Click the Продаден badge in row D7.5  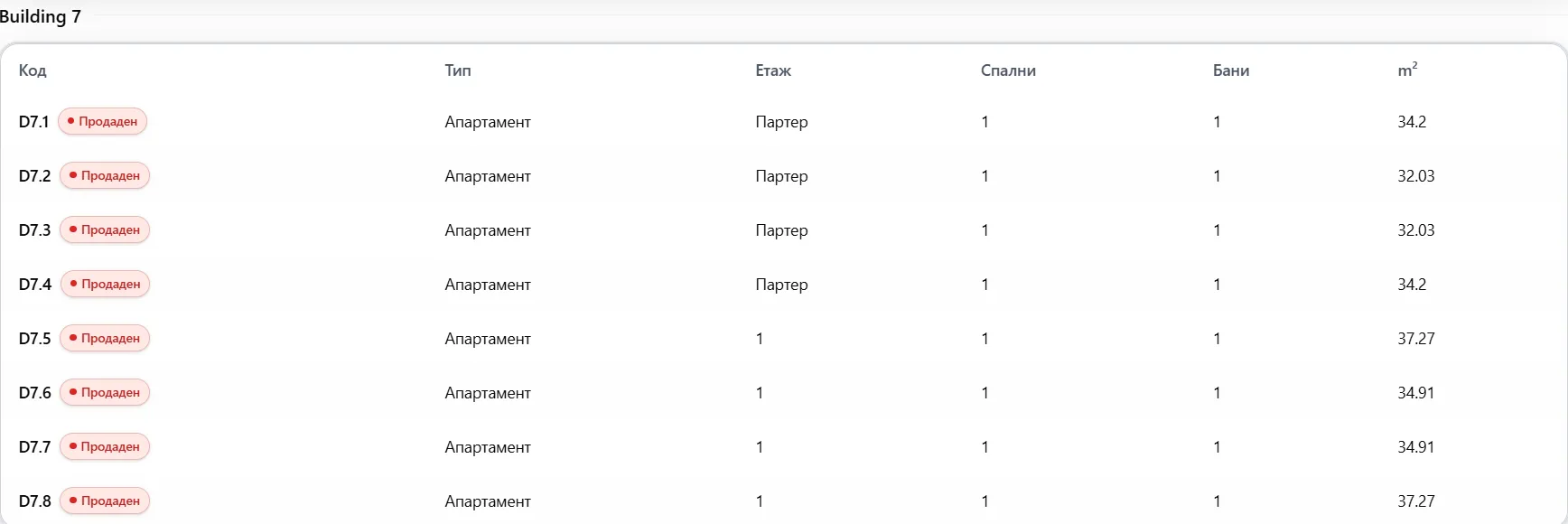[105, 338]
